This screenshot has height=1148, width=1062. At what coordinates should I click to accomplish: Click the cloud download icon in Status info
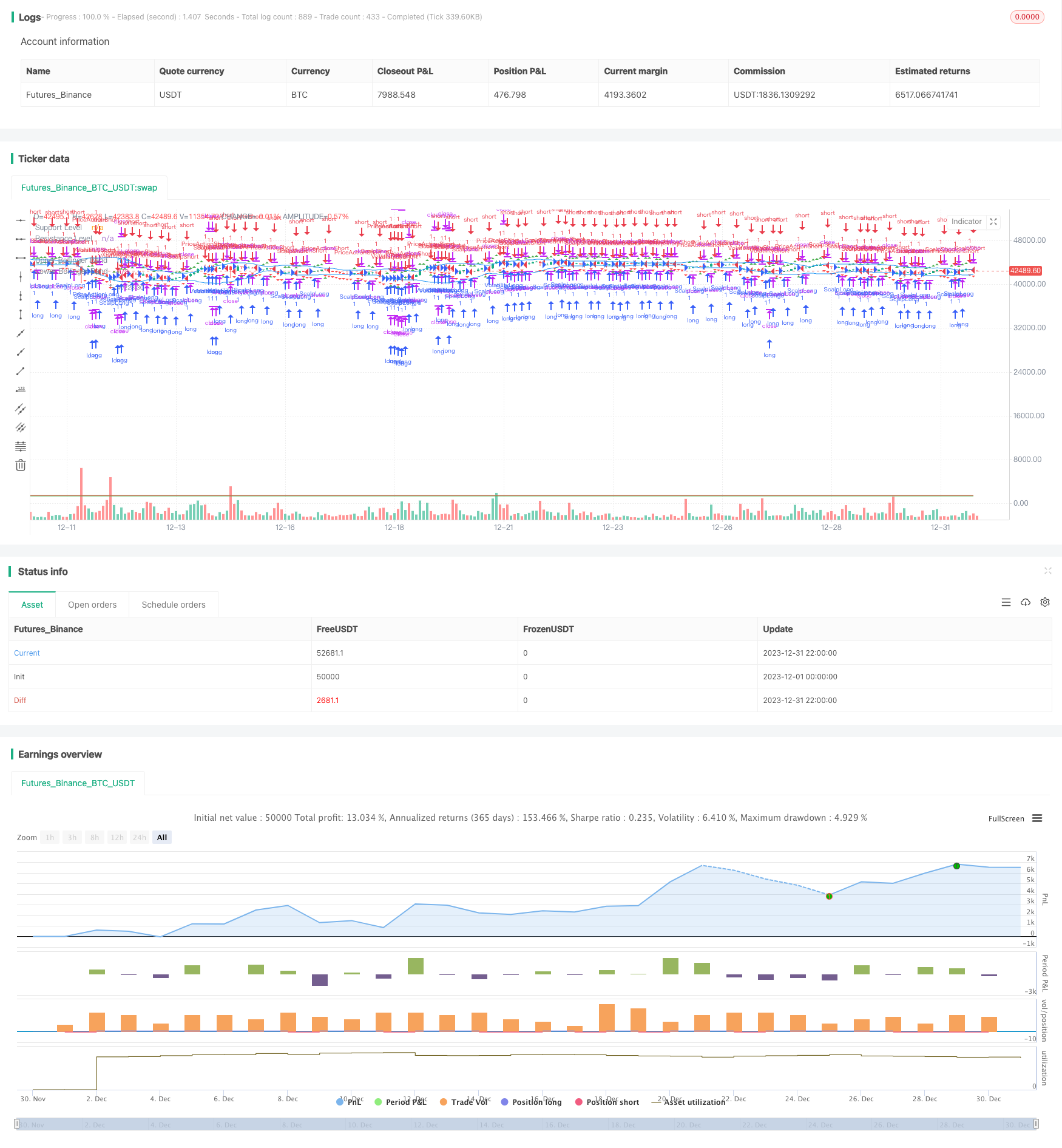point(1026,602)
